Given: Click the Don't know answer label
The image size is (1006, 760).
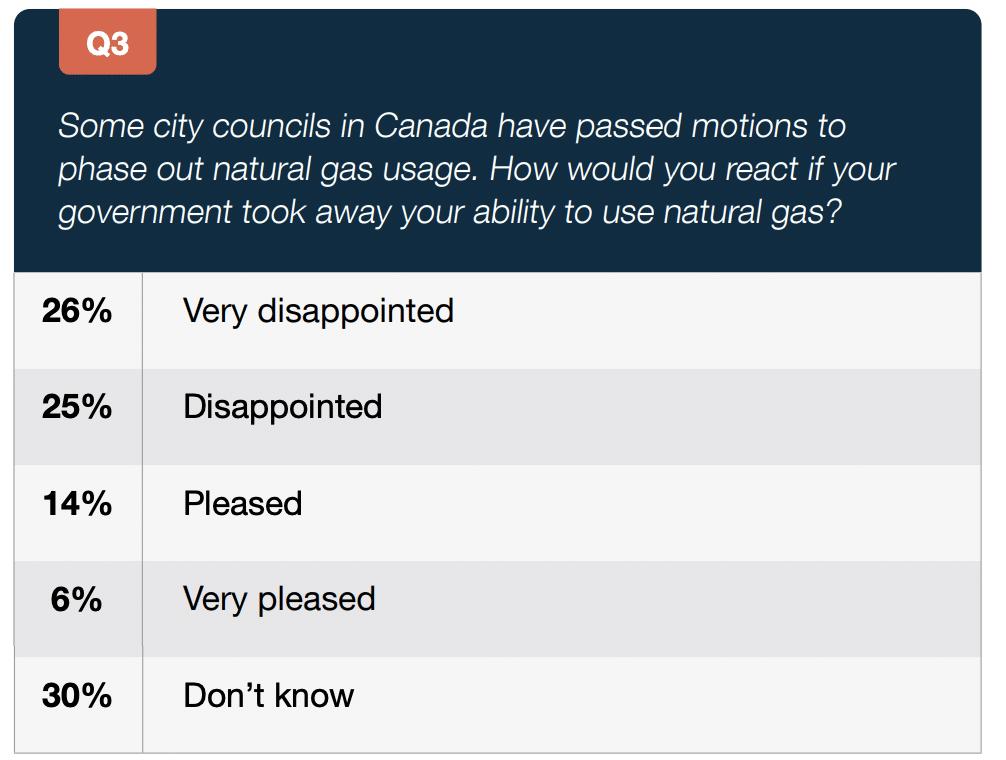Looking at the screenshot, I should tap(268, 696).
